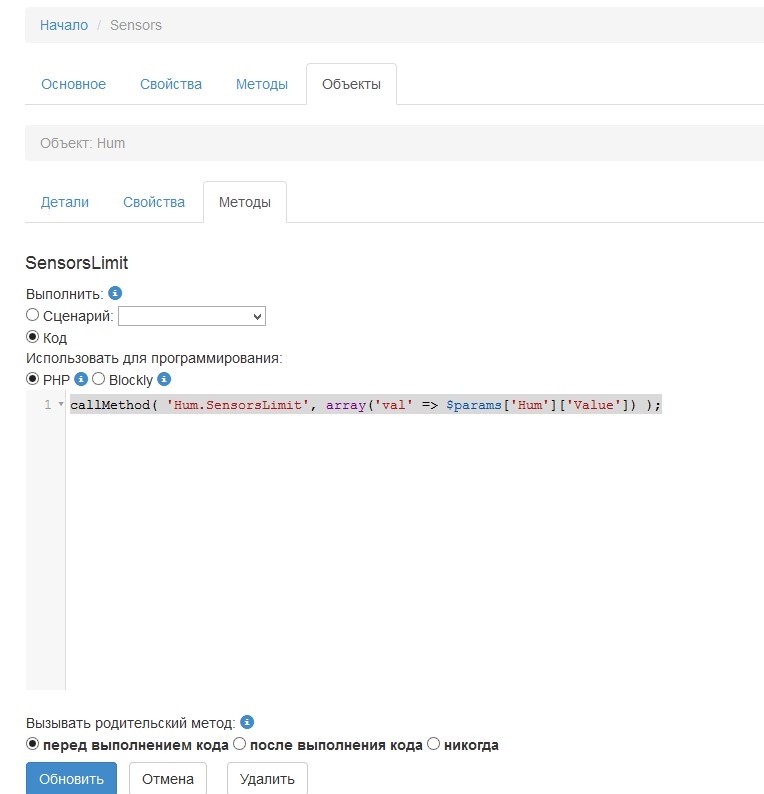Open the info icon next to Выполнить
Image resolution: width=764 pixels, height=794 pixels.
[115, 293]
